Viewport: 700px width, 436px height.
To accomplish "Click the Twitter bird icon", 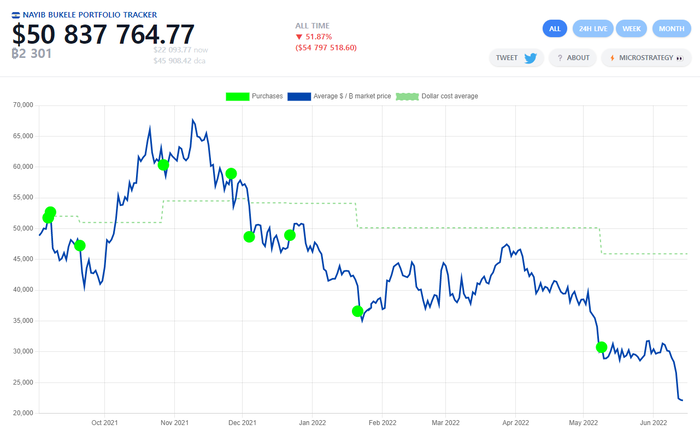I will 530,58.
